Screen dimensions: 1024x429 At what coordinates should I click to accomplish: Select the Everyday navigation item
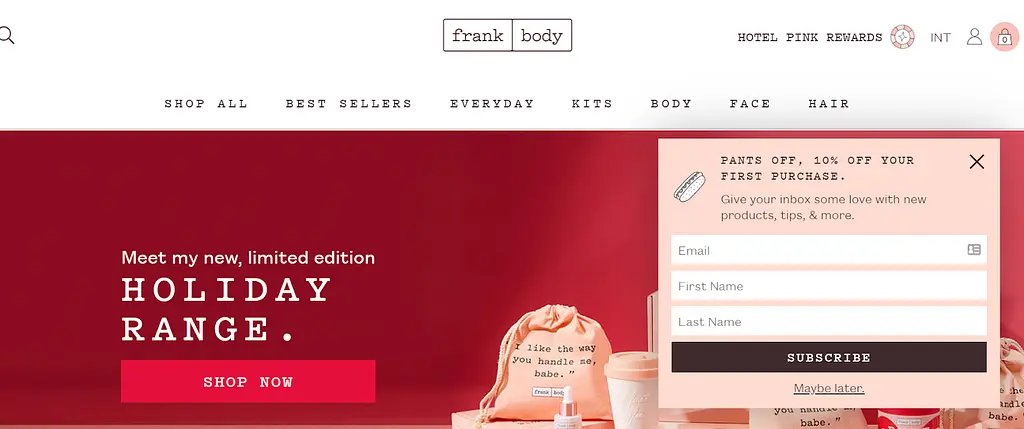pyautogui.click(x=492, y=104)
